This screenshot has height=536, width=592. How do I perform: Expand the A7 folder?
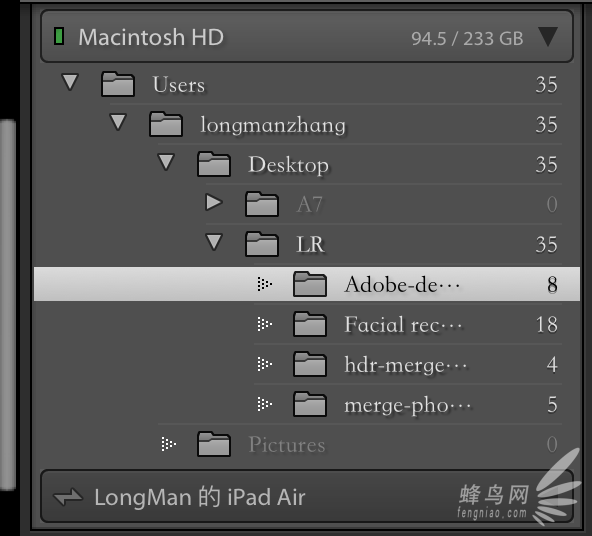point(214,202)
